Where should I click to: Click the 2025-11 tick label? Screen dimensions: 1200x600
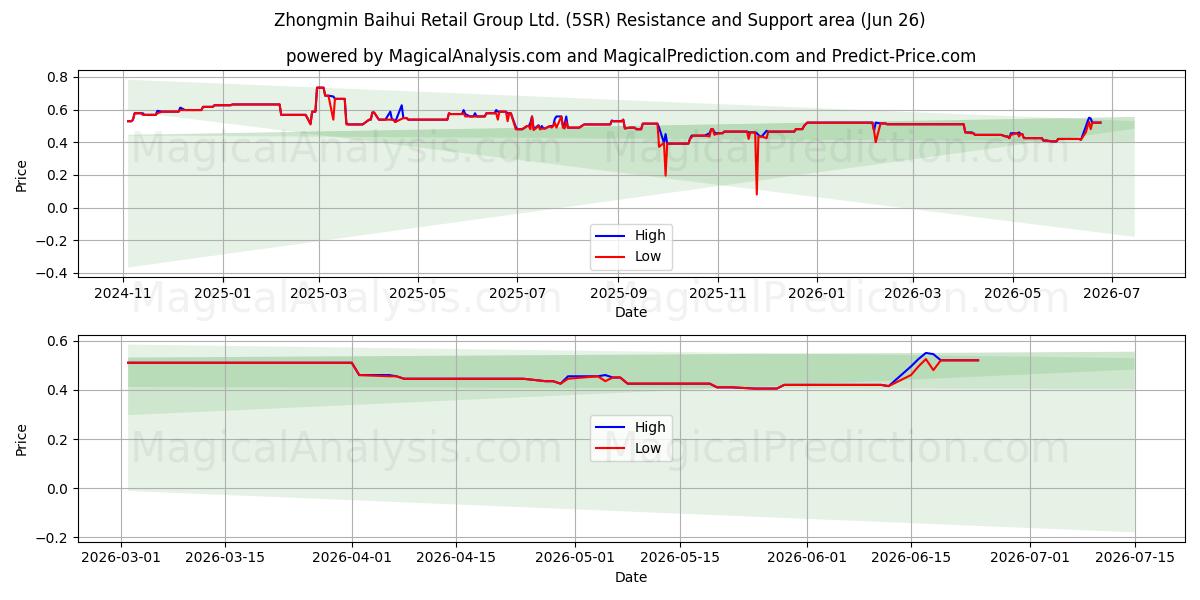[718, 293]
